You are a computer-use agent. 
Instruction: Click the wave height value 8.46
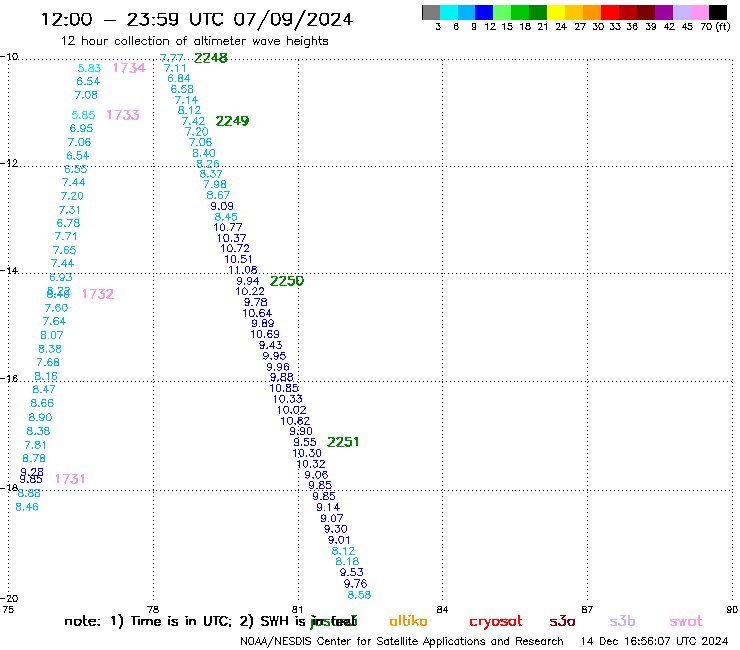[x=27, y=507]
